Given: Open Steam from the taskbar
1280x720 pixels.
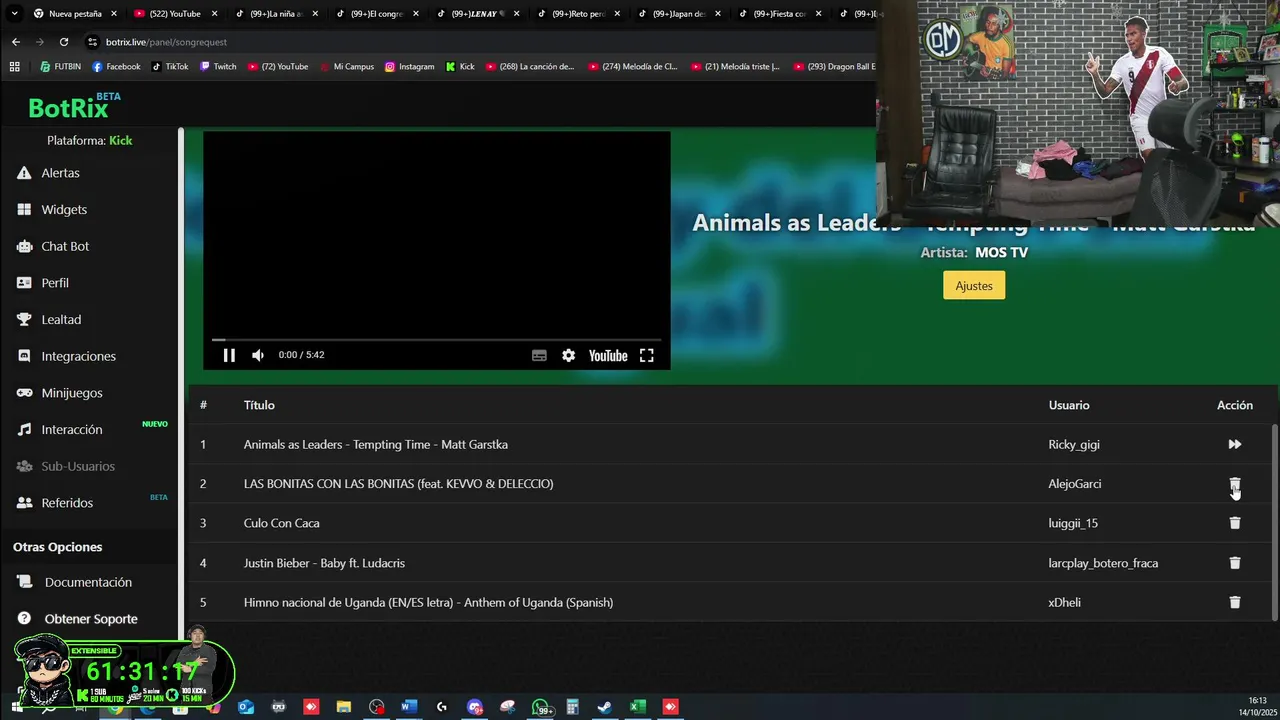Looking at the screenshot, I should tap(605, 707).
